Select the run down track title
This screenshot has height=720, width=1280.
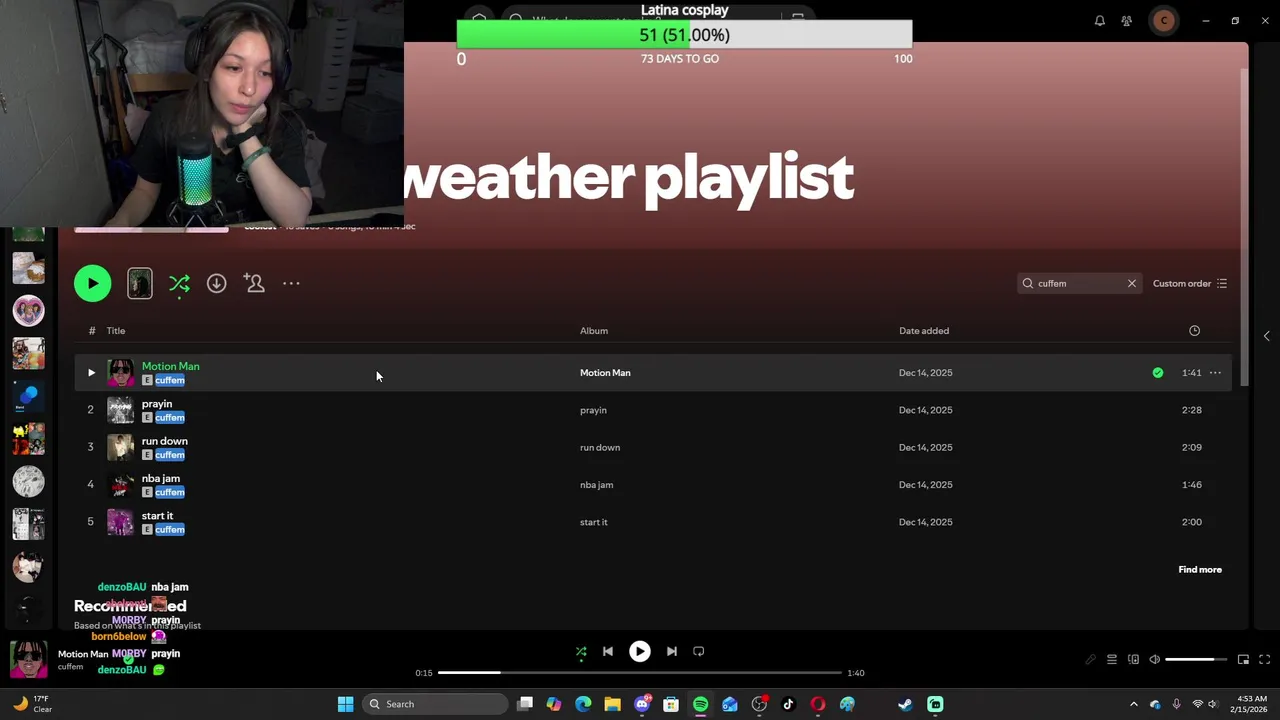165,441
